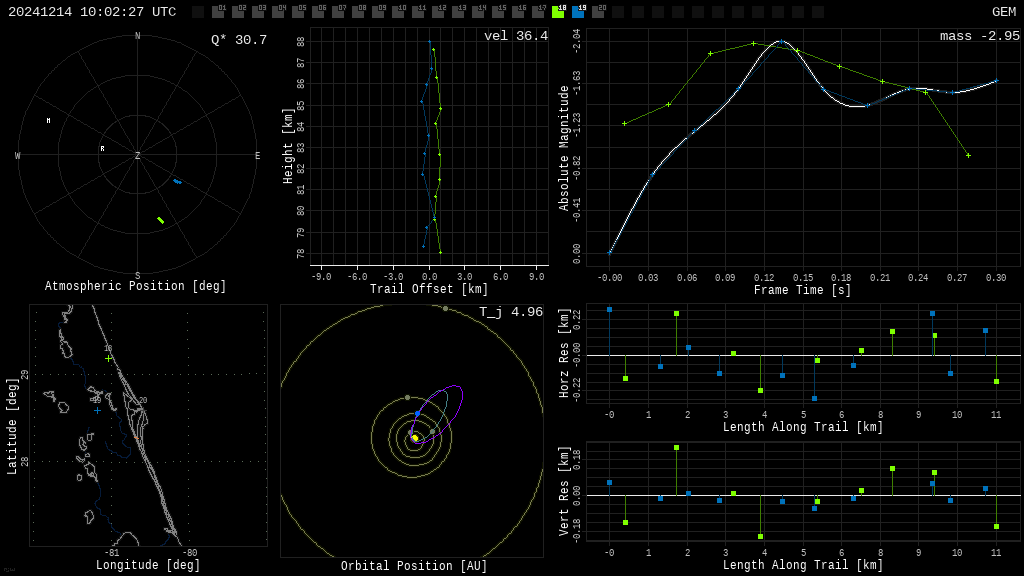
Task: Click the green cross marker on the map
Action: tap(108, 358)
